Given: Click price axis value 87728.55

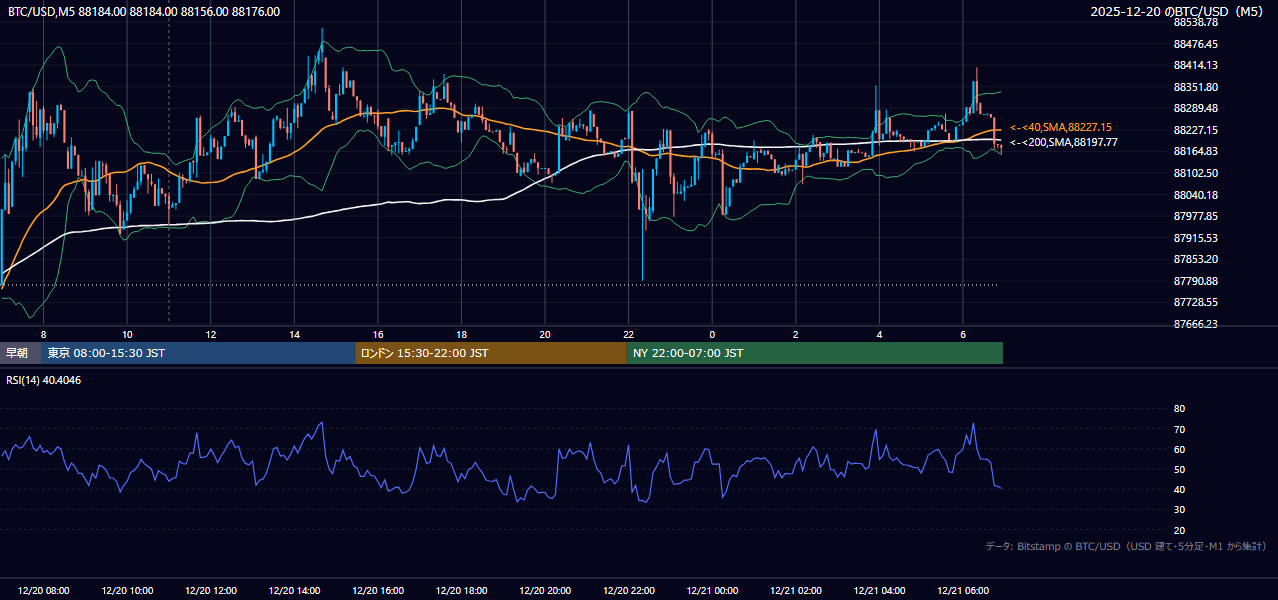Looking at the screenshot, I should coord(1195,302).
